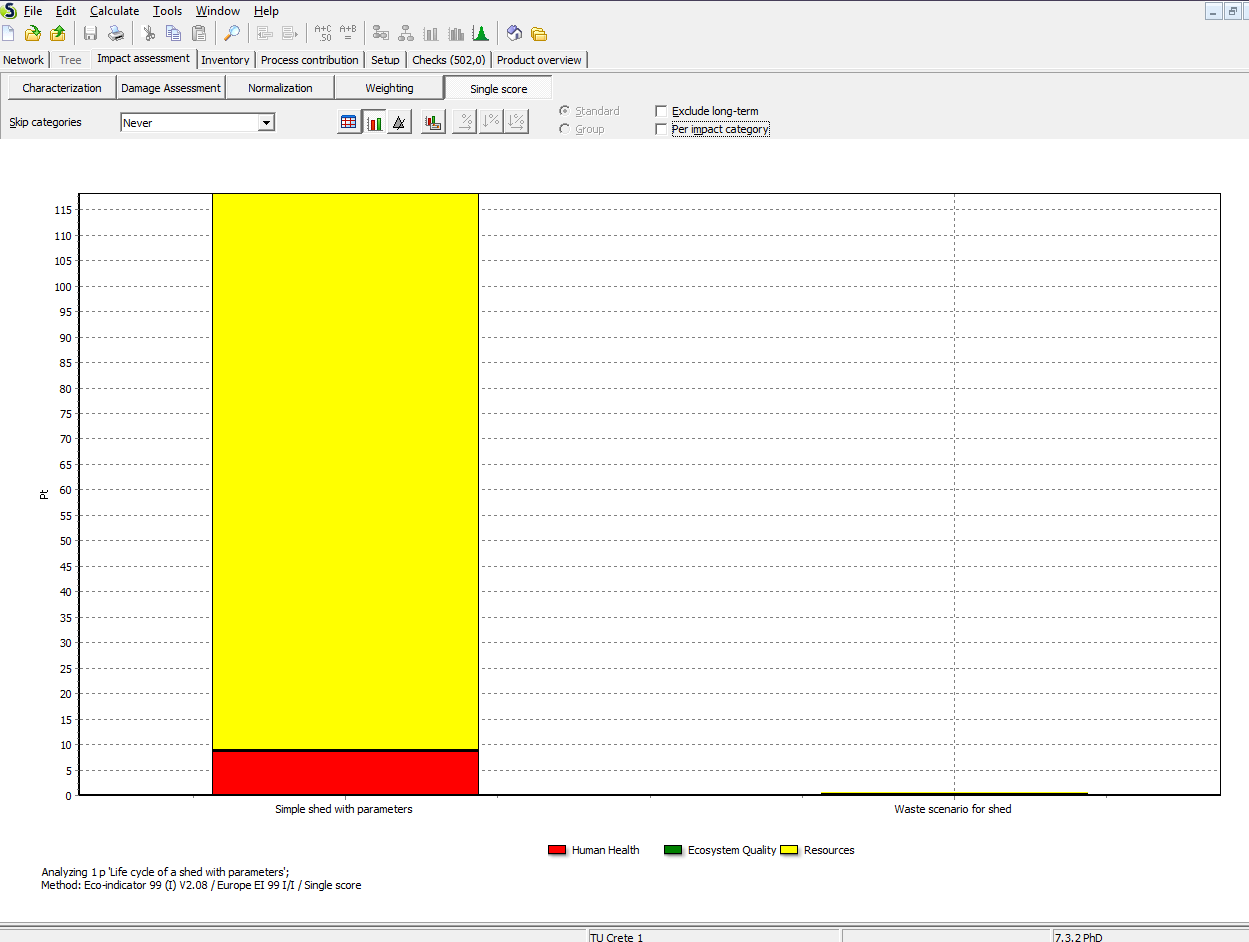Click the red Human Health legend swatch
Viewport: 1249px width, 942px height.
[558, 850]
